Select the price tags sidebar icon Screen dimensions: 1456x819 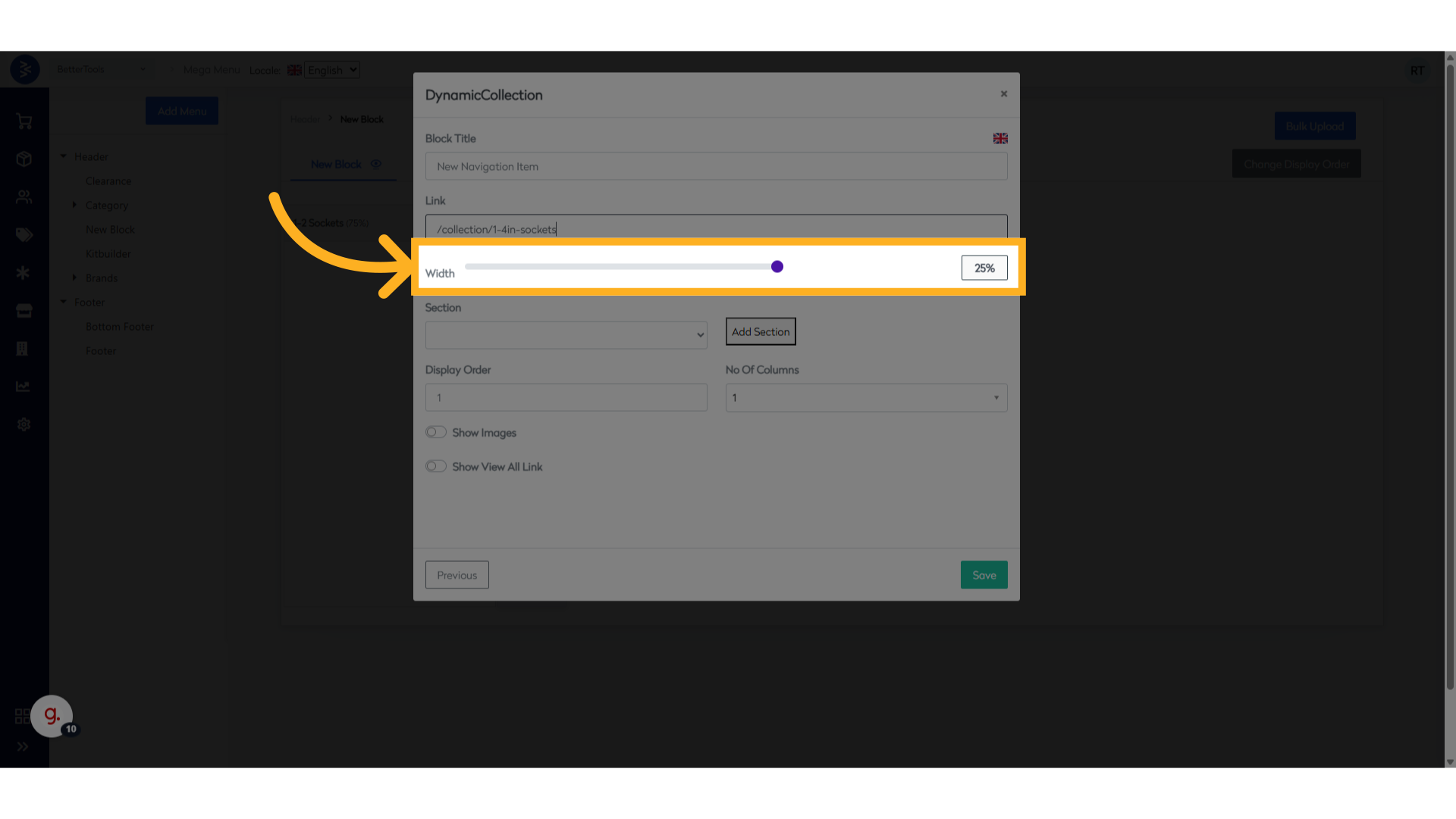point(24,235)
